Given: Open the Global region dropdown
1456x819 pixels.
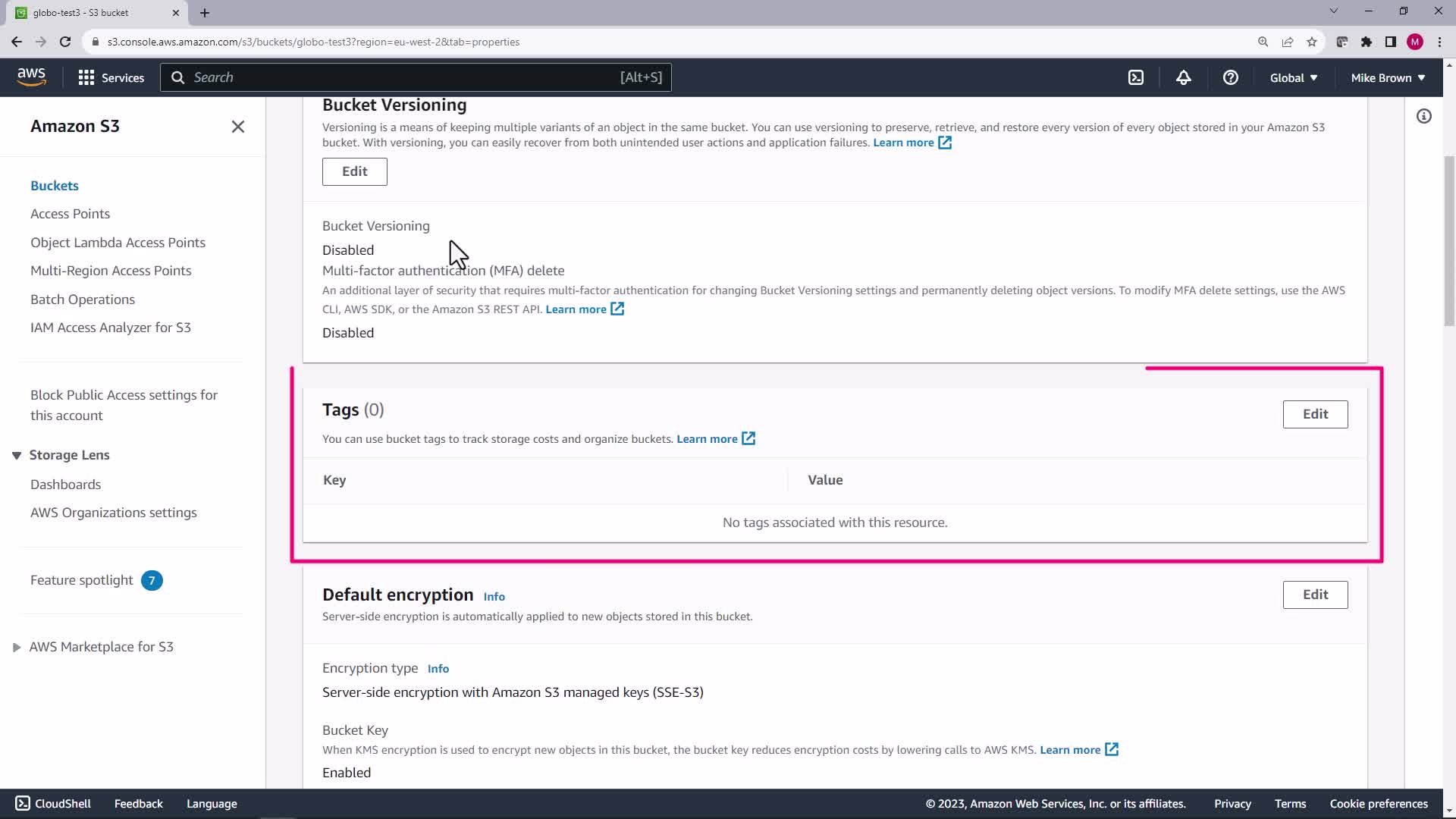Looking at the screenshot, I should click(x=1293, y=77).
